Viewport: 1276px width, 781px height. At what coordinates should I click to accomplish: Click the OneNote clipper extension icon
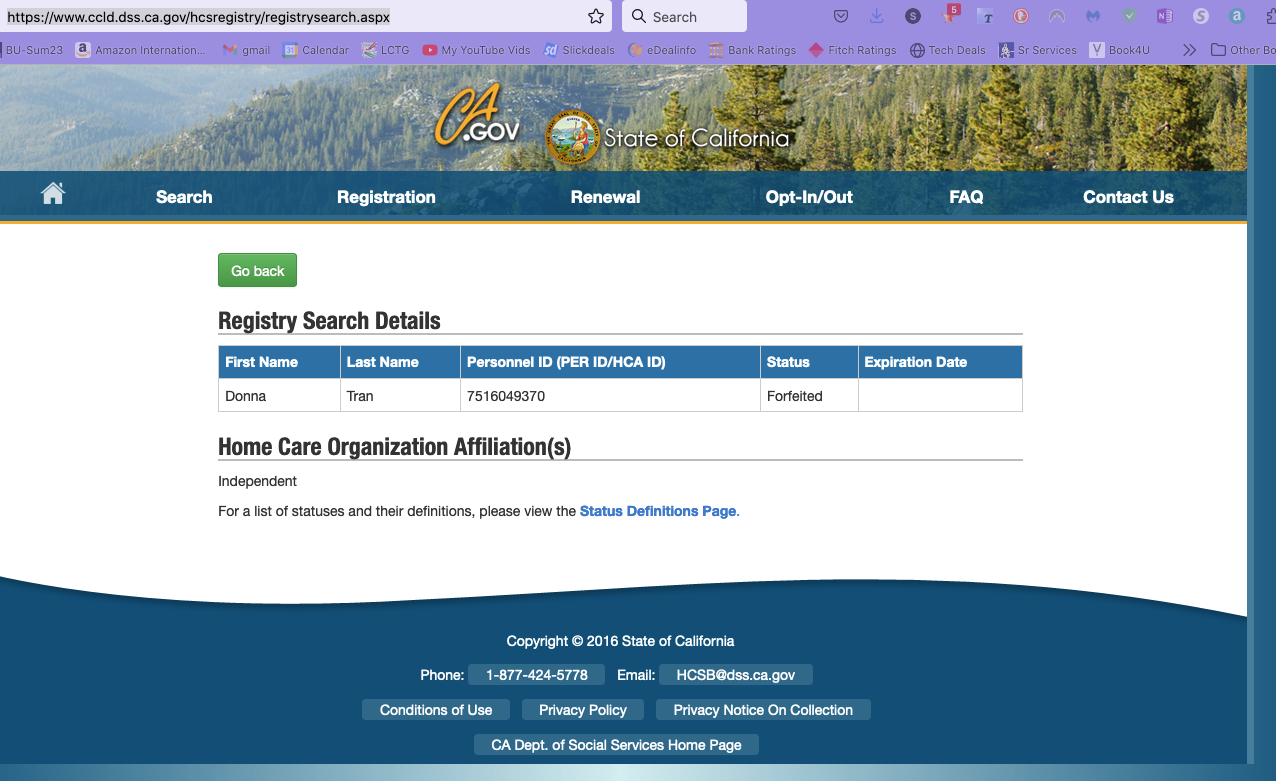(x=1164, y=17)
